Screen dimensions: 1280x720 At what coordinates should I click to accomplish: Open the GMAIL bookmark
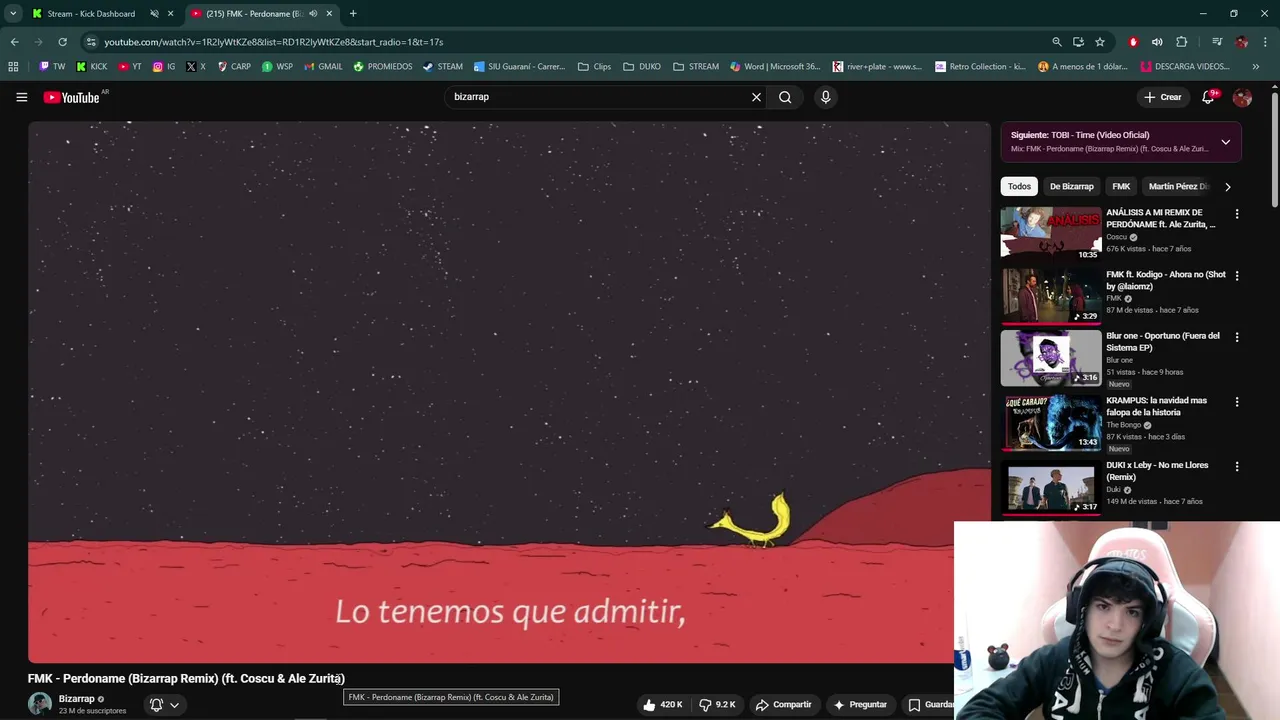point(322,67)
